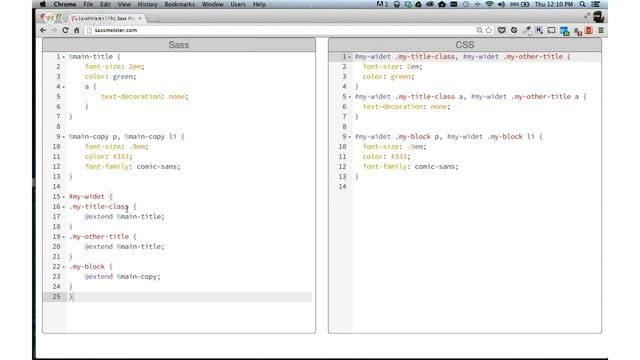The width and height of the screenshot is (640, 360).
Task: Open the Help menu
Action: click(259, 4)
